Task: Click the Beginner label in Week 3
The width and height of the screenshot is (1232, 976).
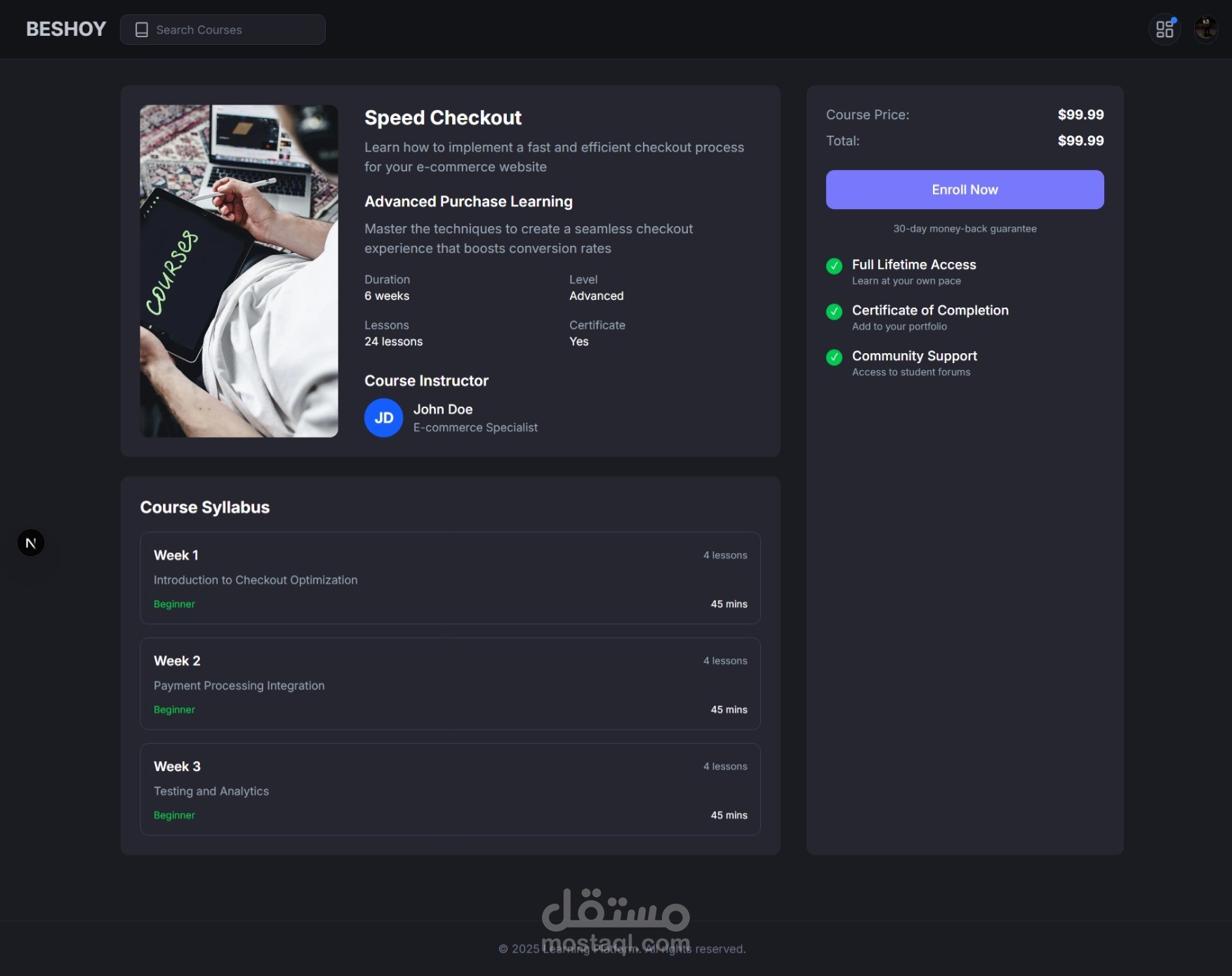Action: tap(174, 815)
